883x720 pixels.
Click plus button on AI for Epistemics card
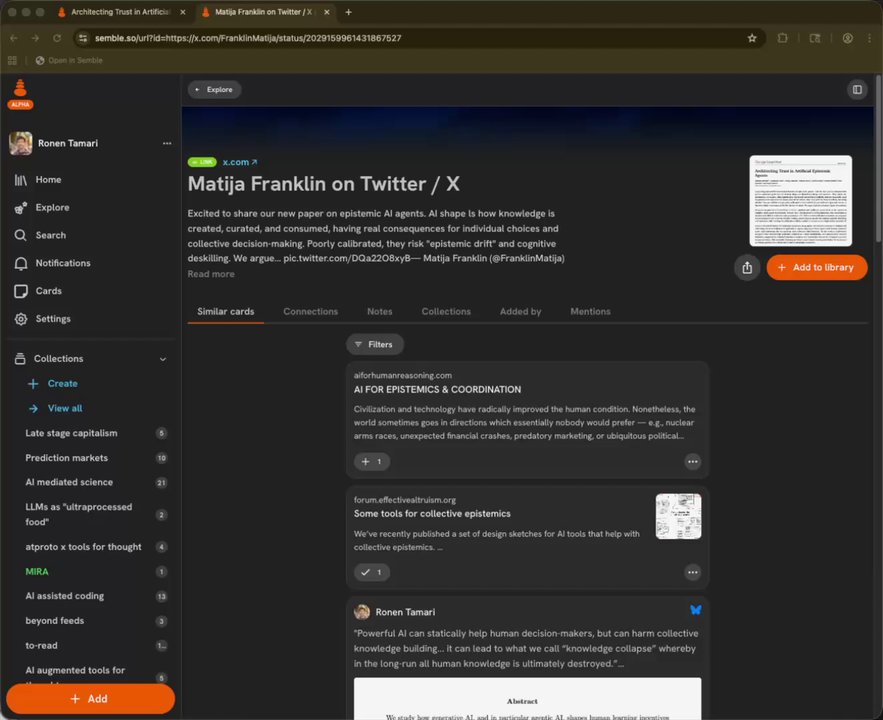click(372, 462)
